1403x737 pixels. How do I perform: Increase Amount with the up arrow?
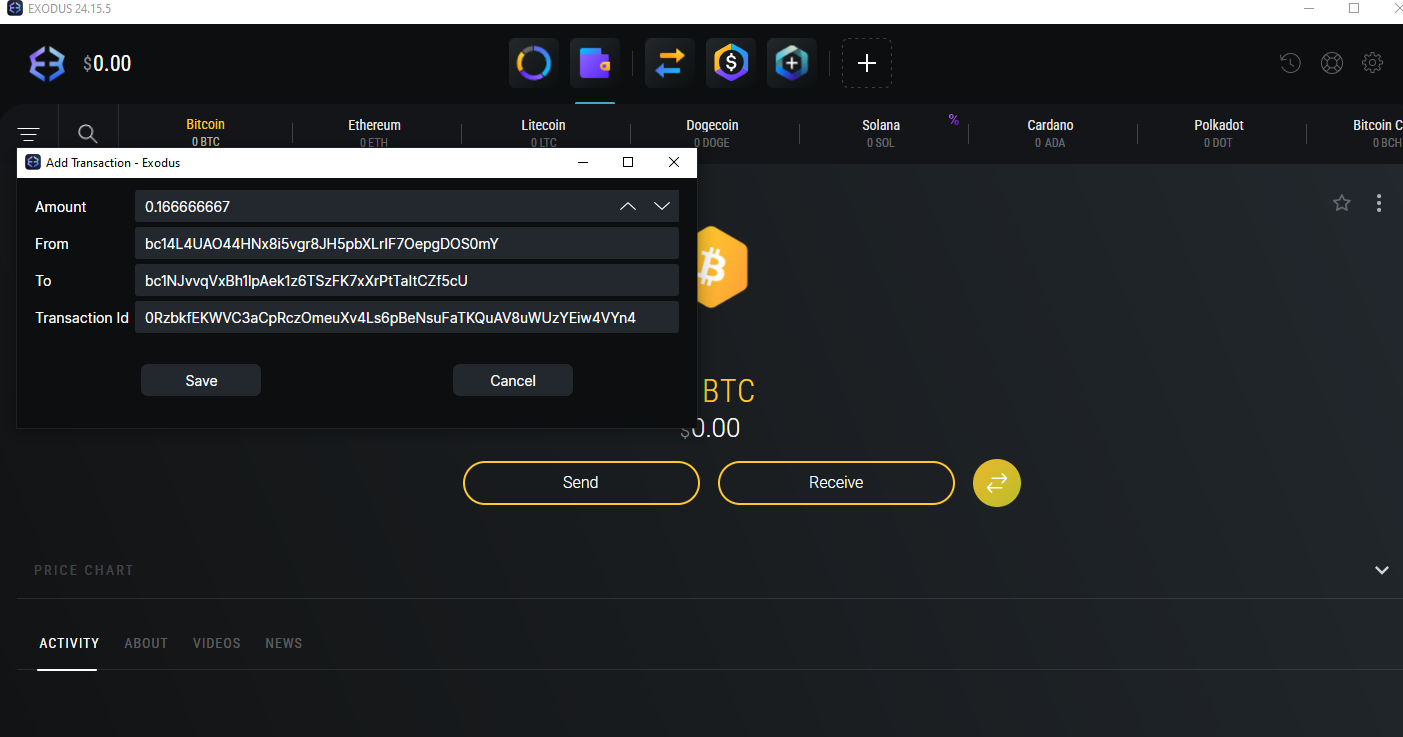[x=628, y=206]
